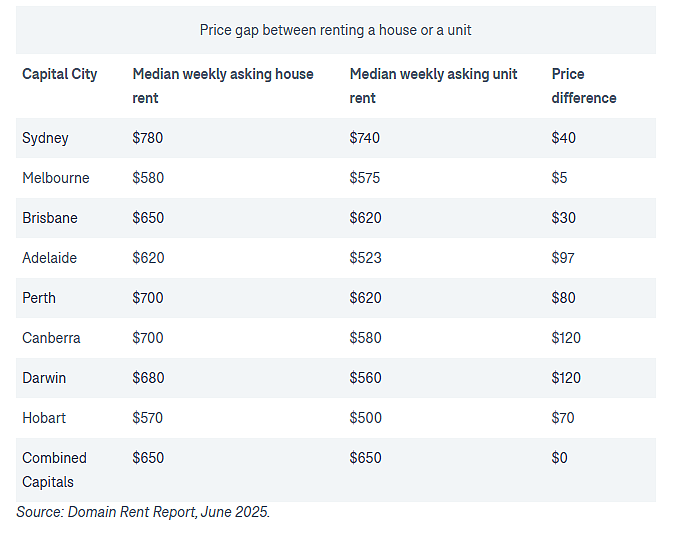Select the Hobart row label
The height and width of the screenshot is (539, 675).
pyautogui.click(x=44, y=418)
